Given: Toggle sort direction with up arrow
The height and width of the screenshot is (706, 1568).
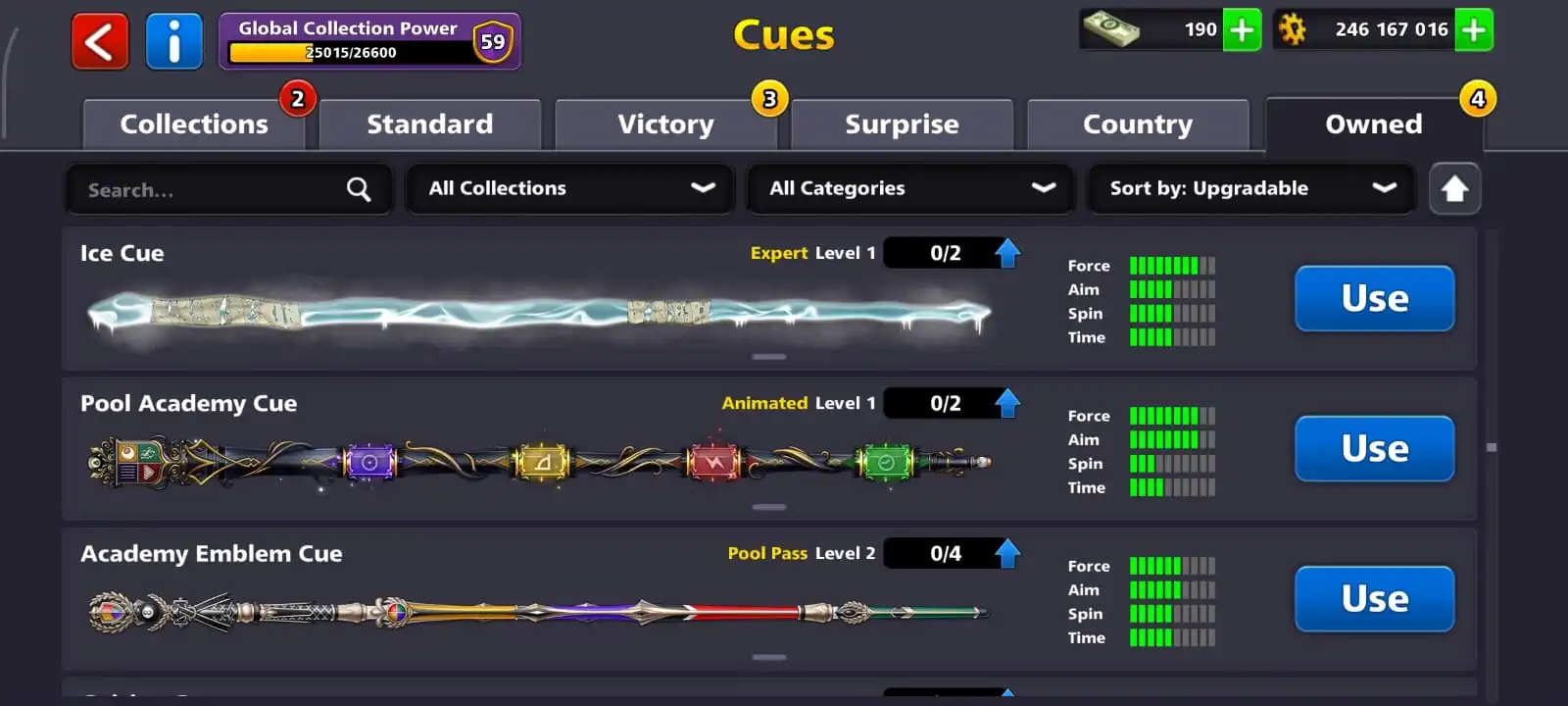Looking at the screenshot, I should [x=1454, y=188].
